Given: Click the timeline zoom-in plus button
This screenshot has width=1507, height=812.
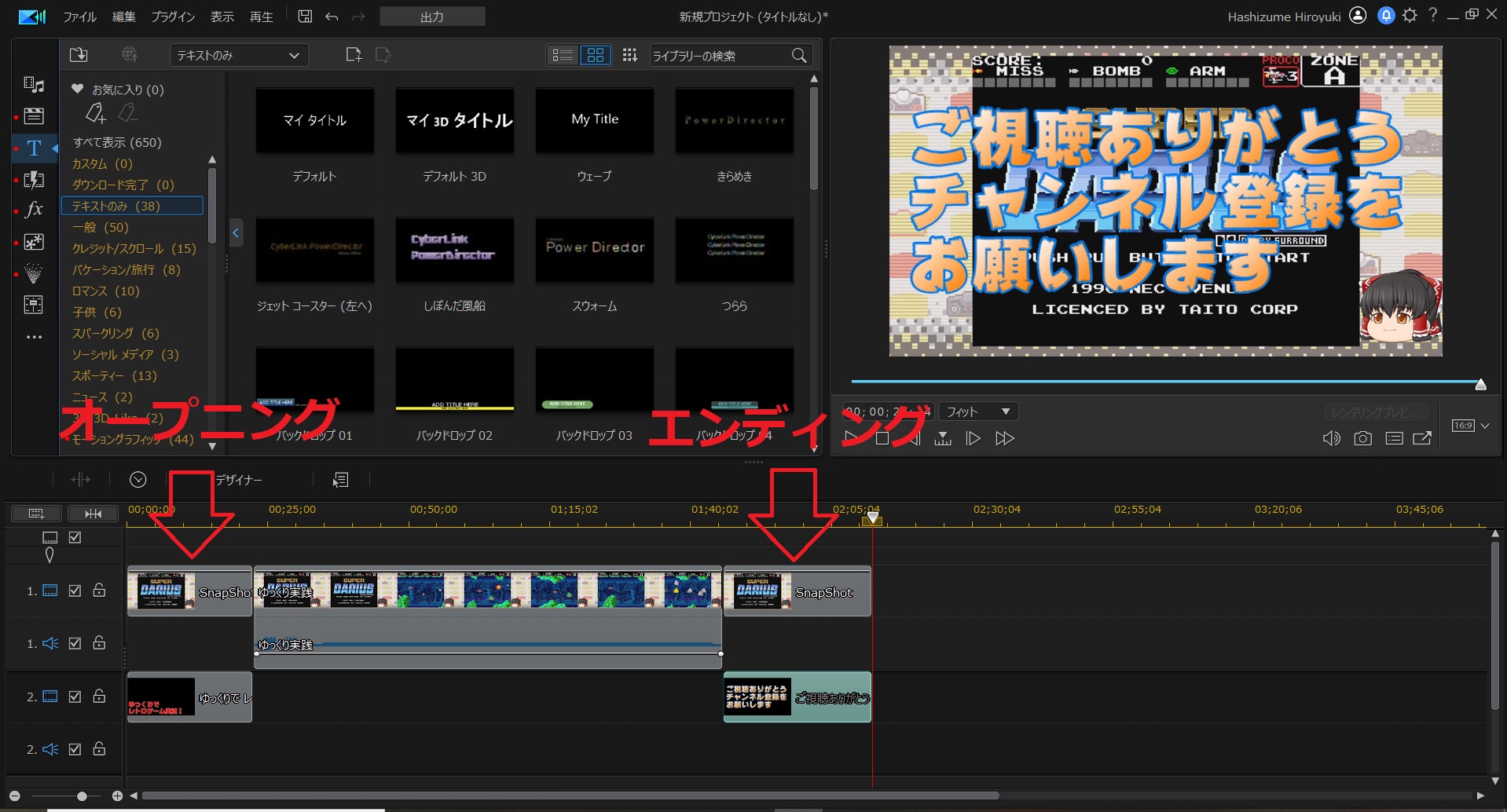Looking at the screenshot, I should [117, 796].
